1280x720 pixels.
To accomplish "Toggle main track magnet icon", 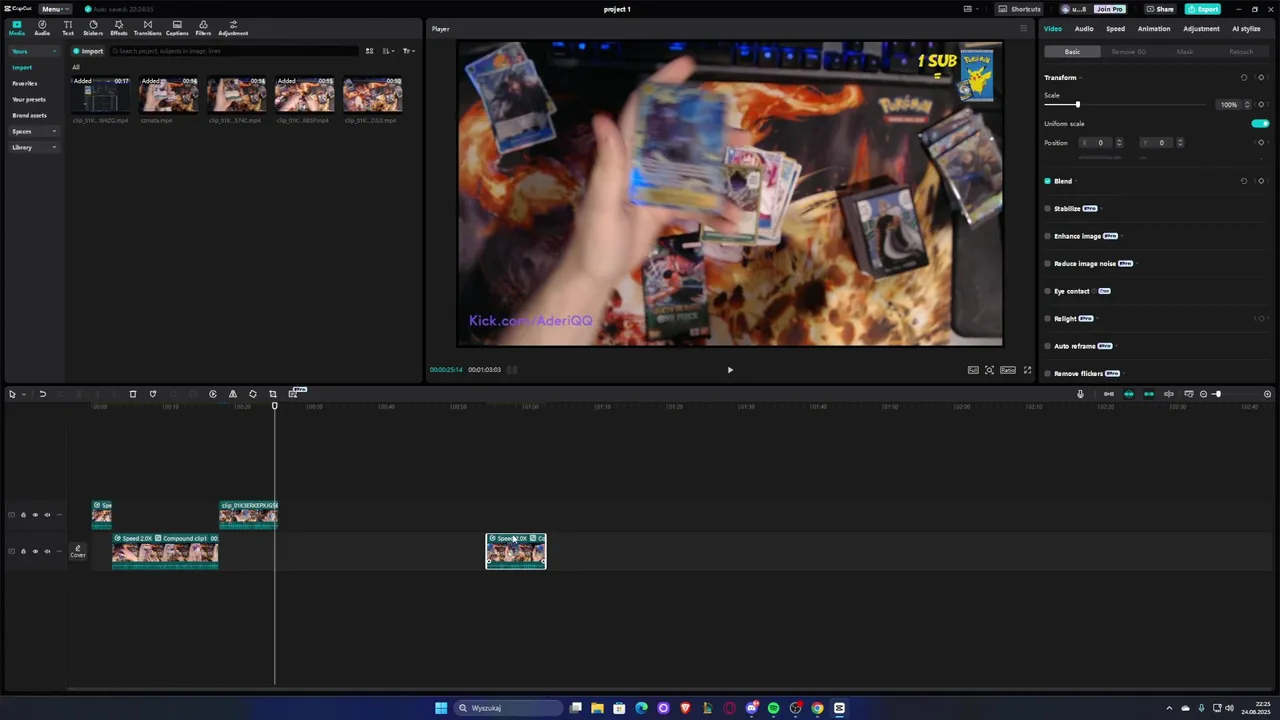I will (1108, 394).
